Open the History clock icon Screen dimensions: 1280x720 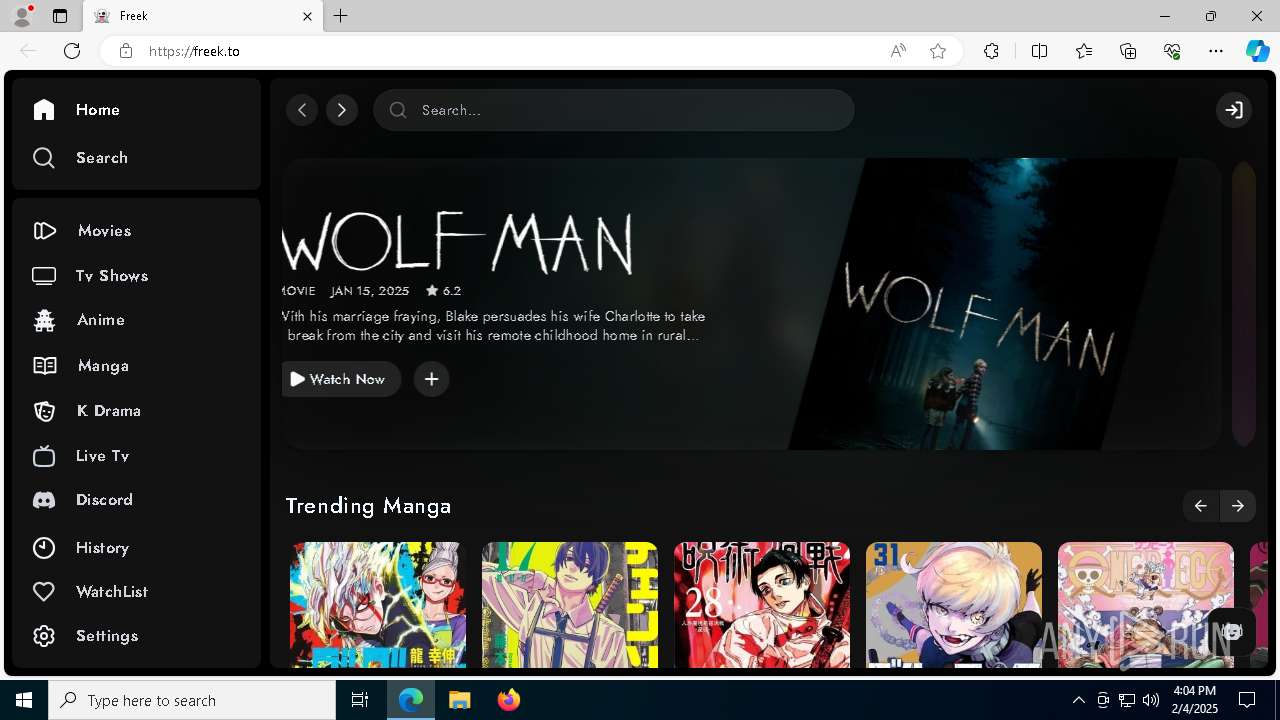click(44, 548)
